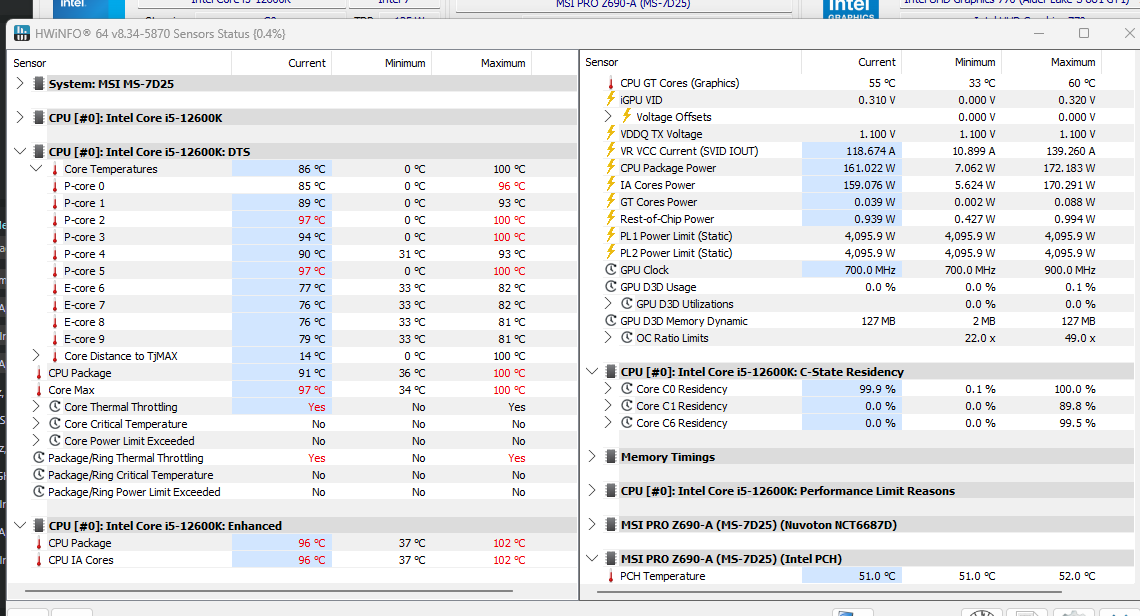Click clock icon beside OC Ratio Limits

click(627, 337)
